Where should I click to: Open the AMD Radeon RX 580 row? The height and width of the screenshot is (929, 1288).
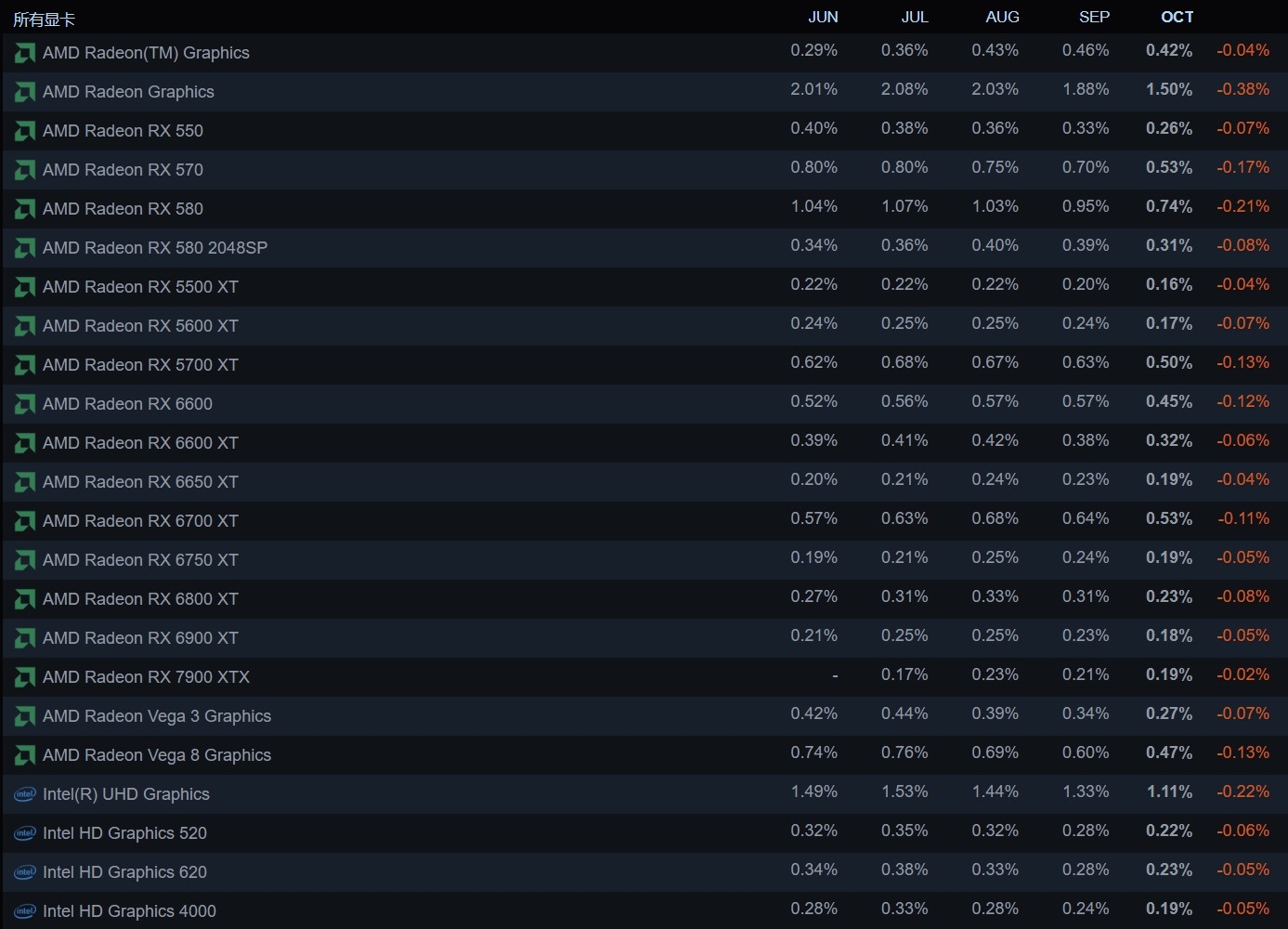(x=123, y=209)
